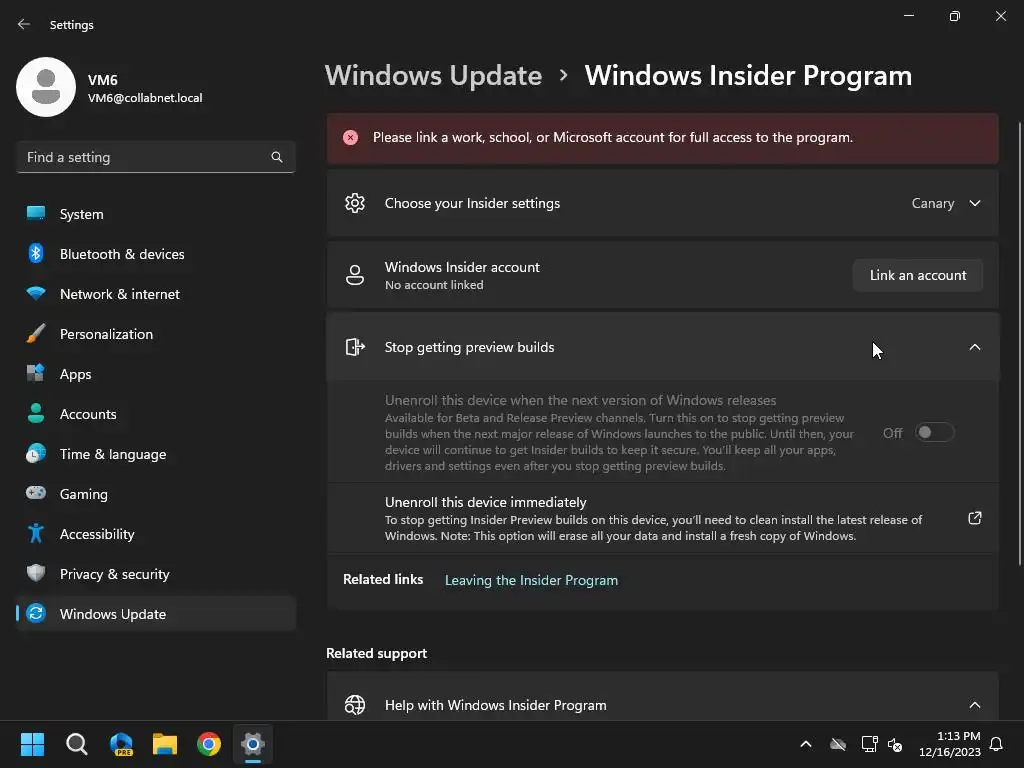
Task: Go to Accounts settings
Action: tap(155, 413)
